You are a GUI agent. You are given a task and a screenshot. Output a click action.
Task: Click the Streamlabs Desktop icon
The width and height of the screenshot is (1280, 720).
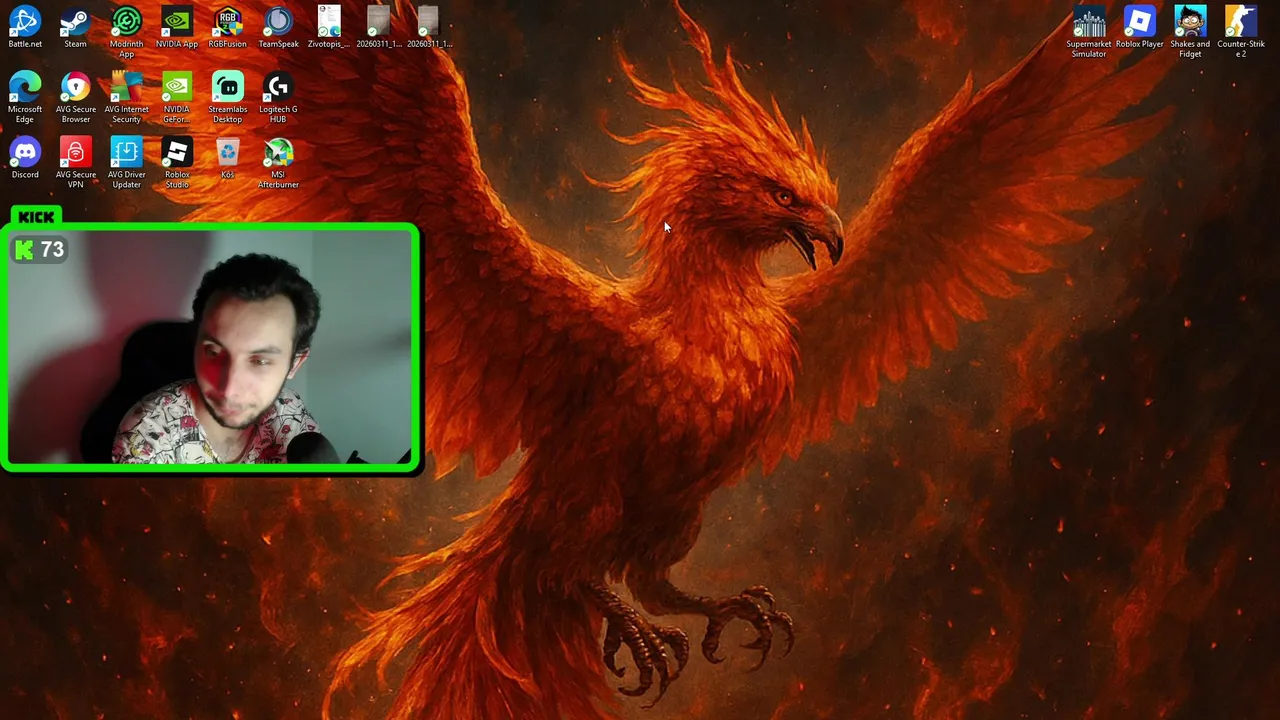pos(228,97)
